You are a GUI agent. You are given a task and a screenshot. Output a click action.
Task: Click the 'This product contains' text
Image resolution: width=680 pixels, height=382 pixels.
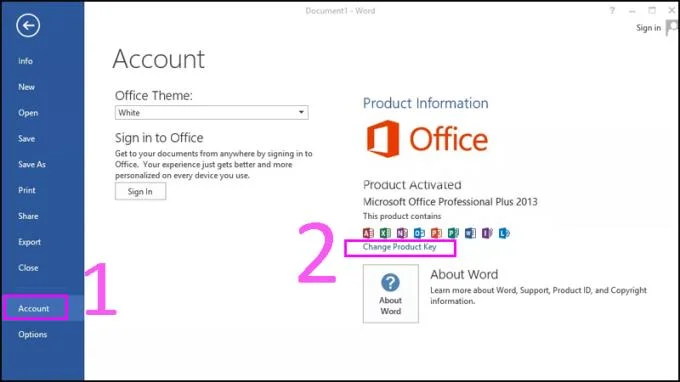(x=402, y=216)
